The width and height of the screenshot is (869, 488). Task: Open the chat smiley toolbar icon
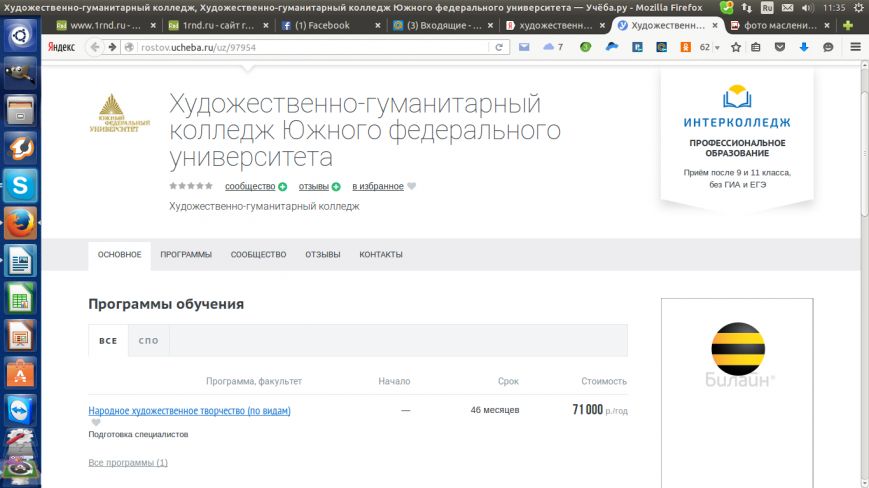828,47
